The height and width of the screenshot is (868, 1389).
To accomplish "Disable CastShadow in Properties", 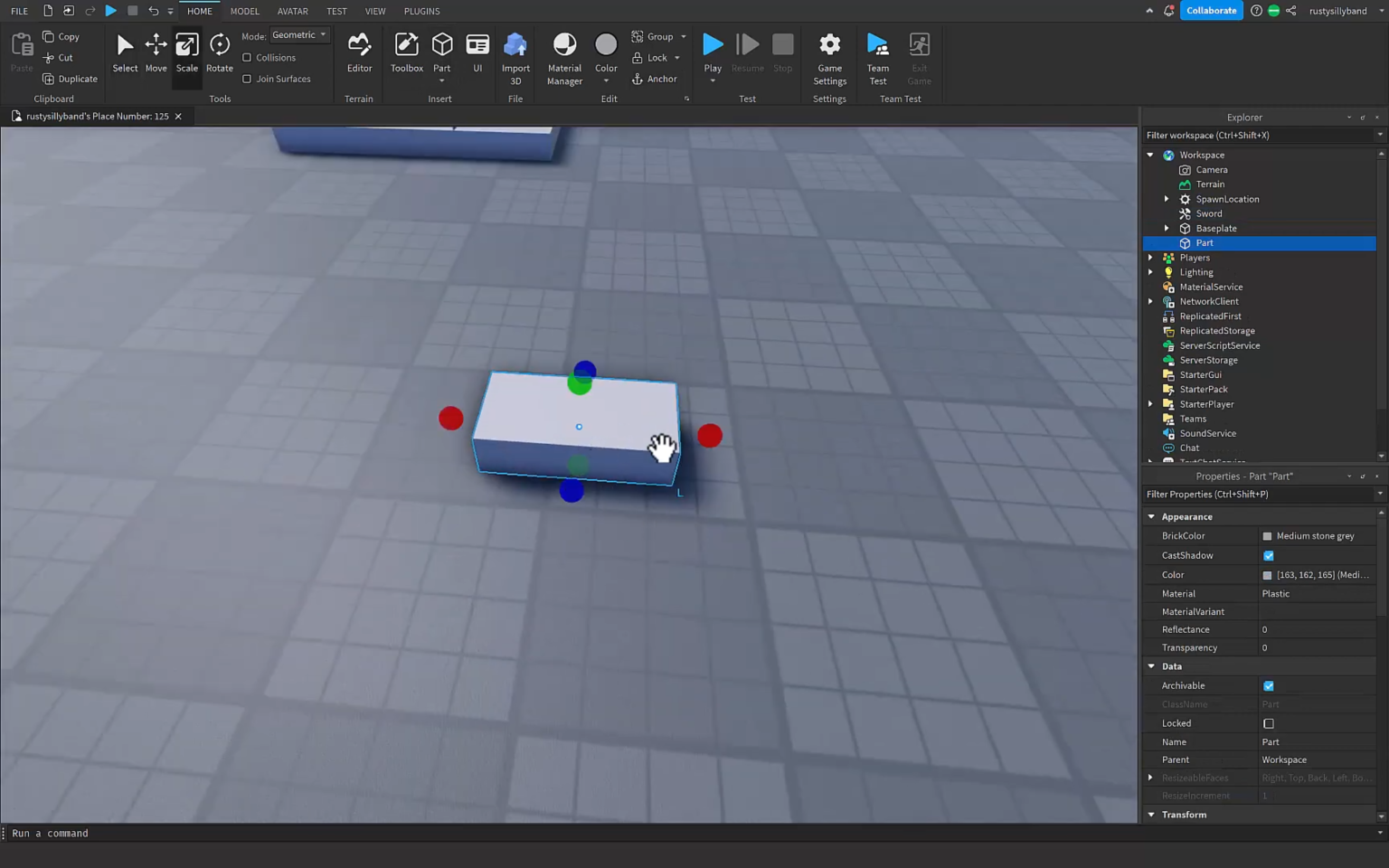I will (1268, 555).
